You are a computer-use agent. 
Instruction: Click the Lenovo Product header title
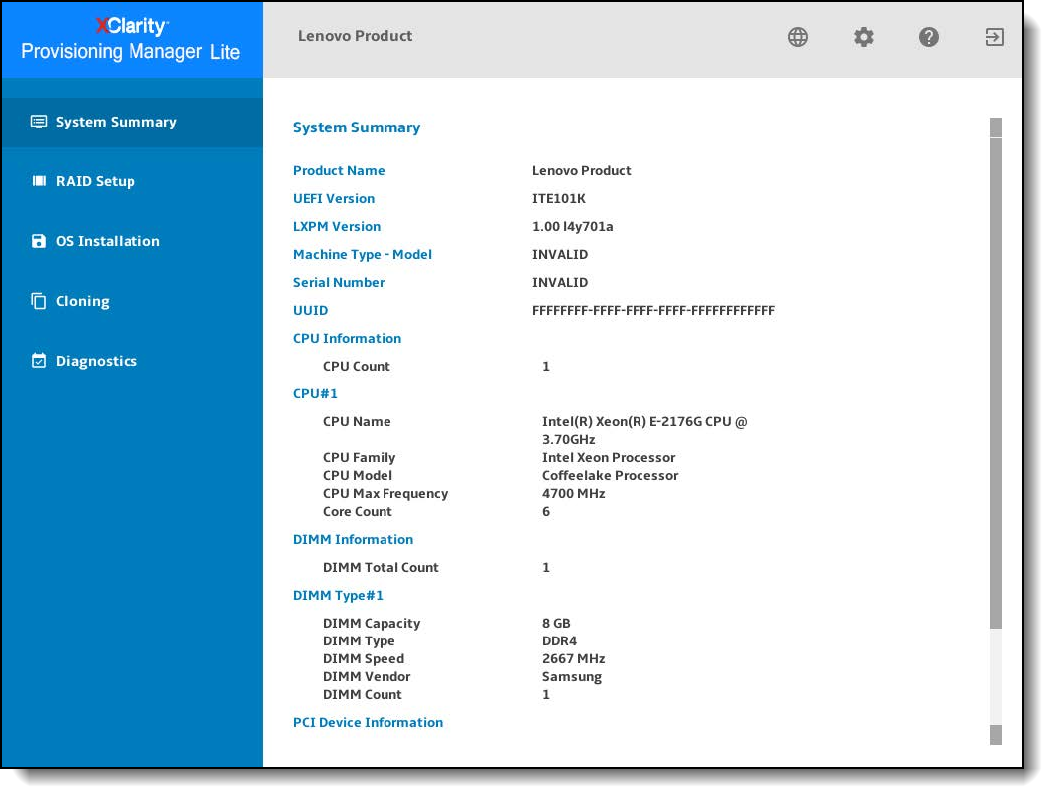(x=355, y=36)
